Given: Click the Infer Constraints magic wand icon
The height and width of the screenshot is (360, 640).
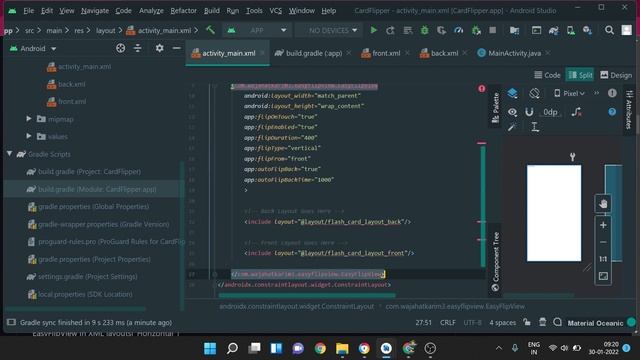Looking at the screenshot, I should click(x=512, y=127).
